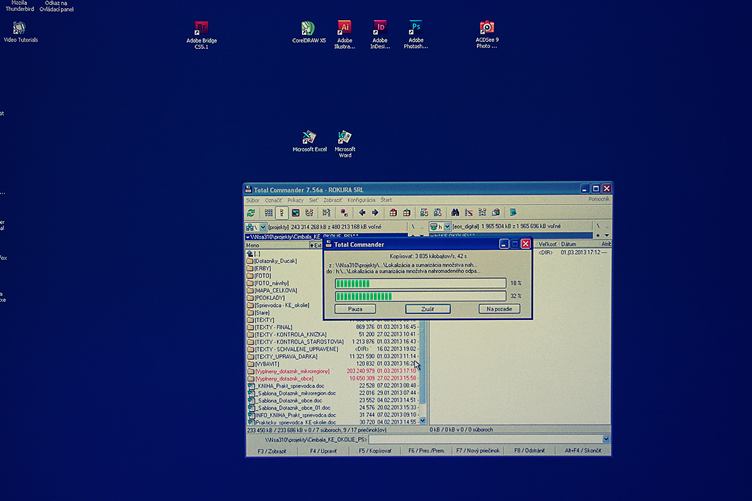The width and height of the screenshot is (752, 501).
Task: Open Adobe Bridge CS5.1 desktop icon
Action: (x=201, y=29)
